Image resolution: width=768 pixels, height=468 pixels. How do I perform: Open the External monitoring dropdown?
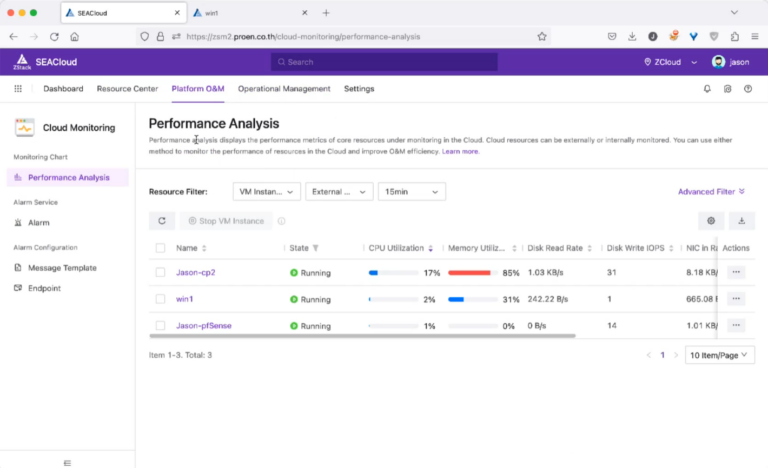(x=338, y=192)
